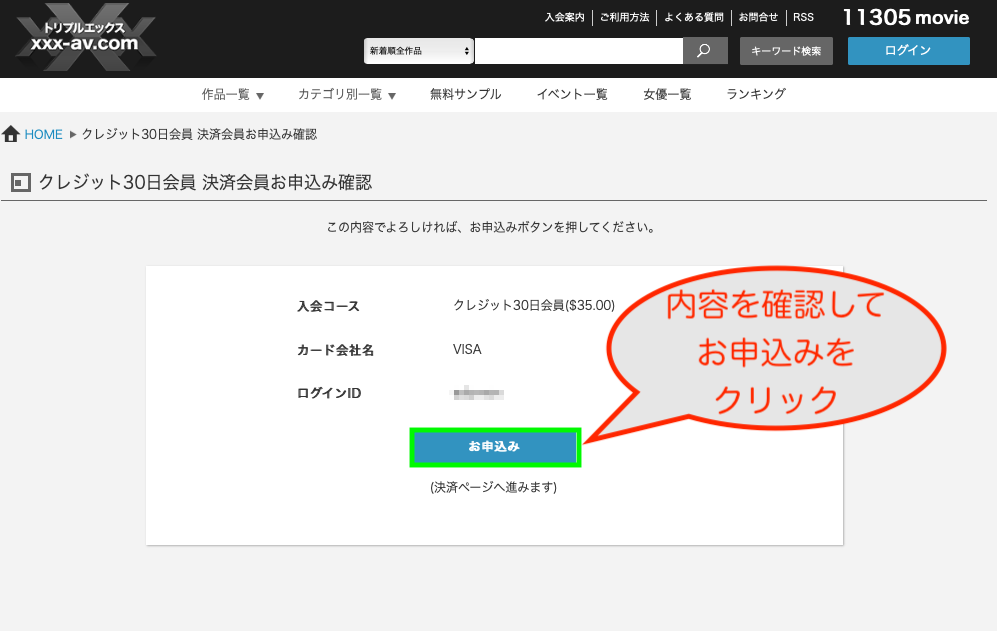Click the home icon in breadcrumb
The height and width of the screenshot is (631, 997).
click(x=11, y=134)
